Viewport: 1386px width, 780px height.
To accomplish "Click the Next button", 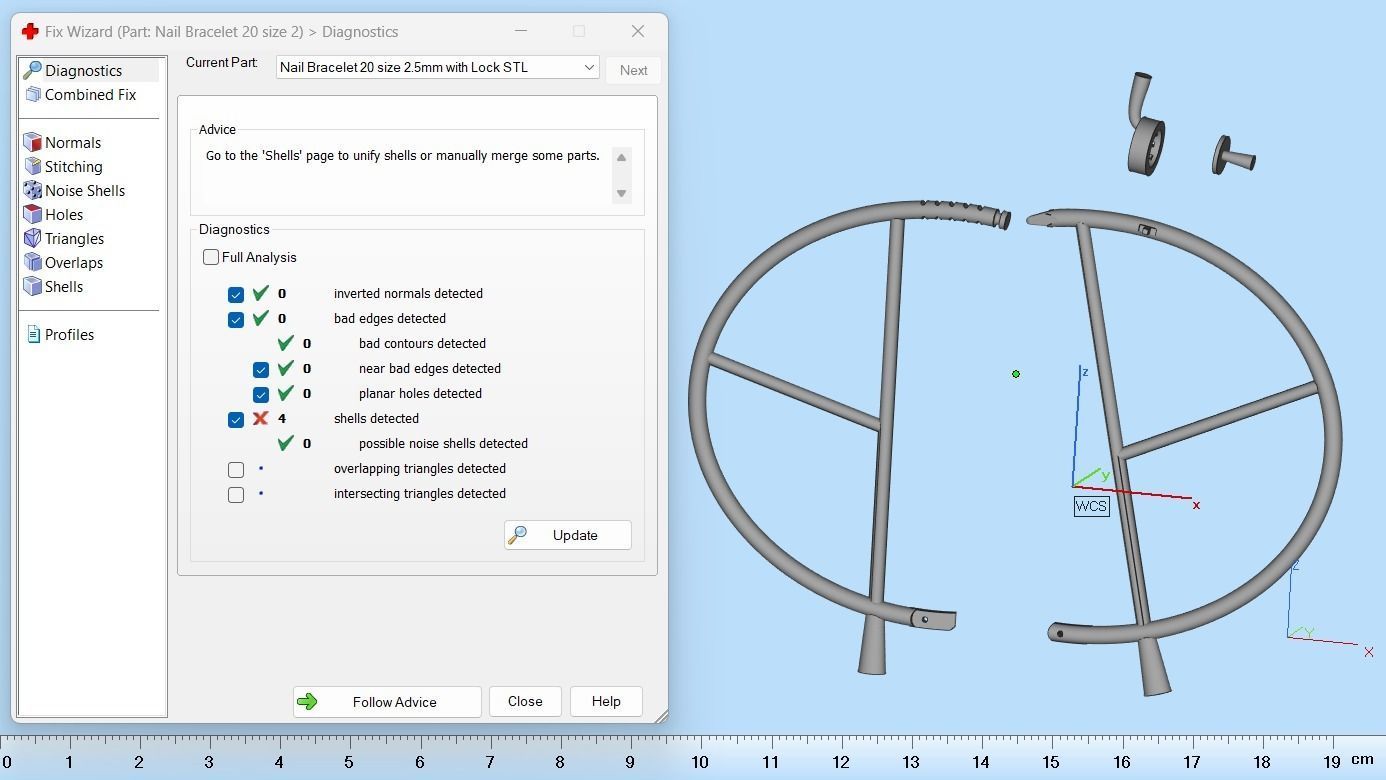I will tap(633, 70).
